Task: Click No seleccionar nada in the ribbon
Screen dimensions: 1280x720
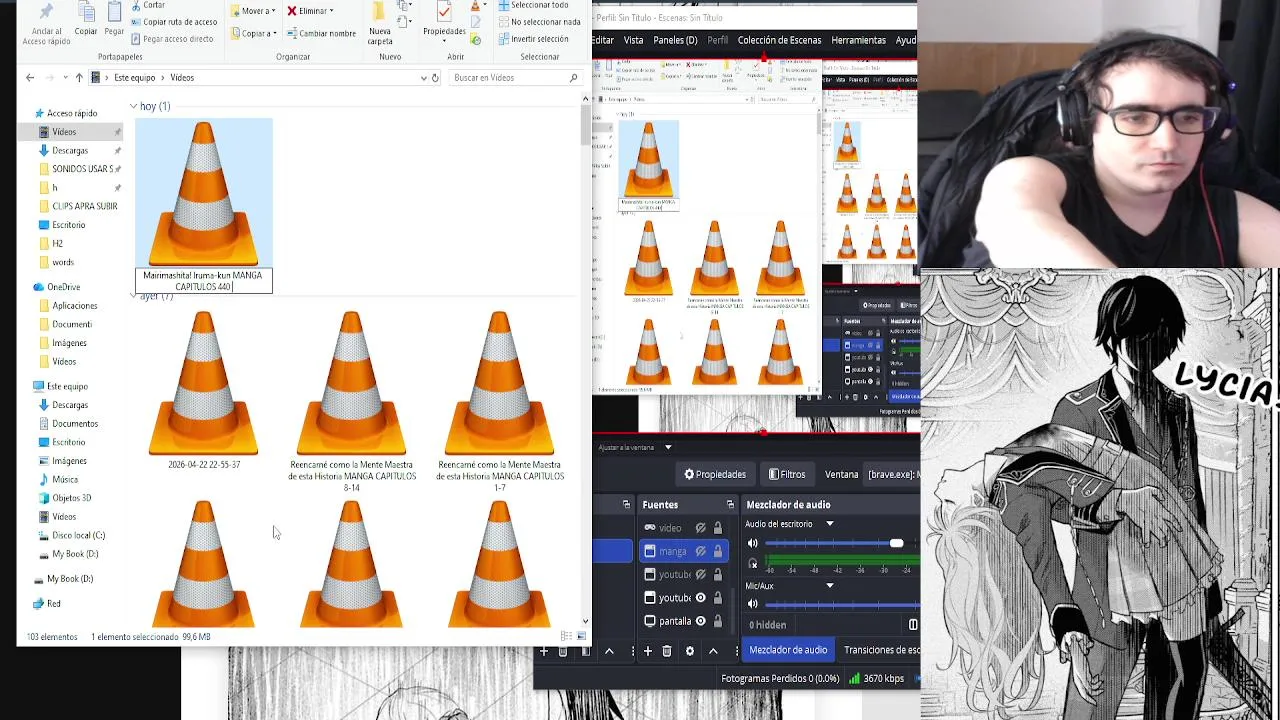Action: (x=538, y=21)
